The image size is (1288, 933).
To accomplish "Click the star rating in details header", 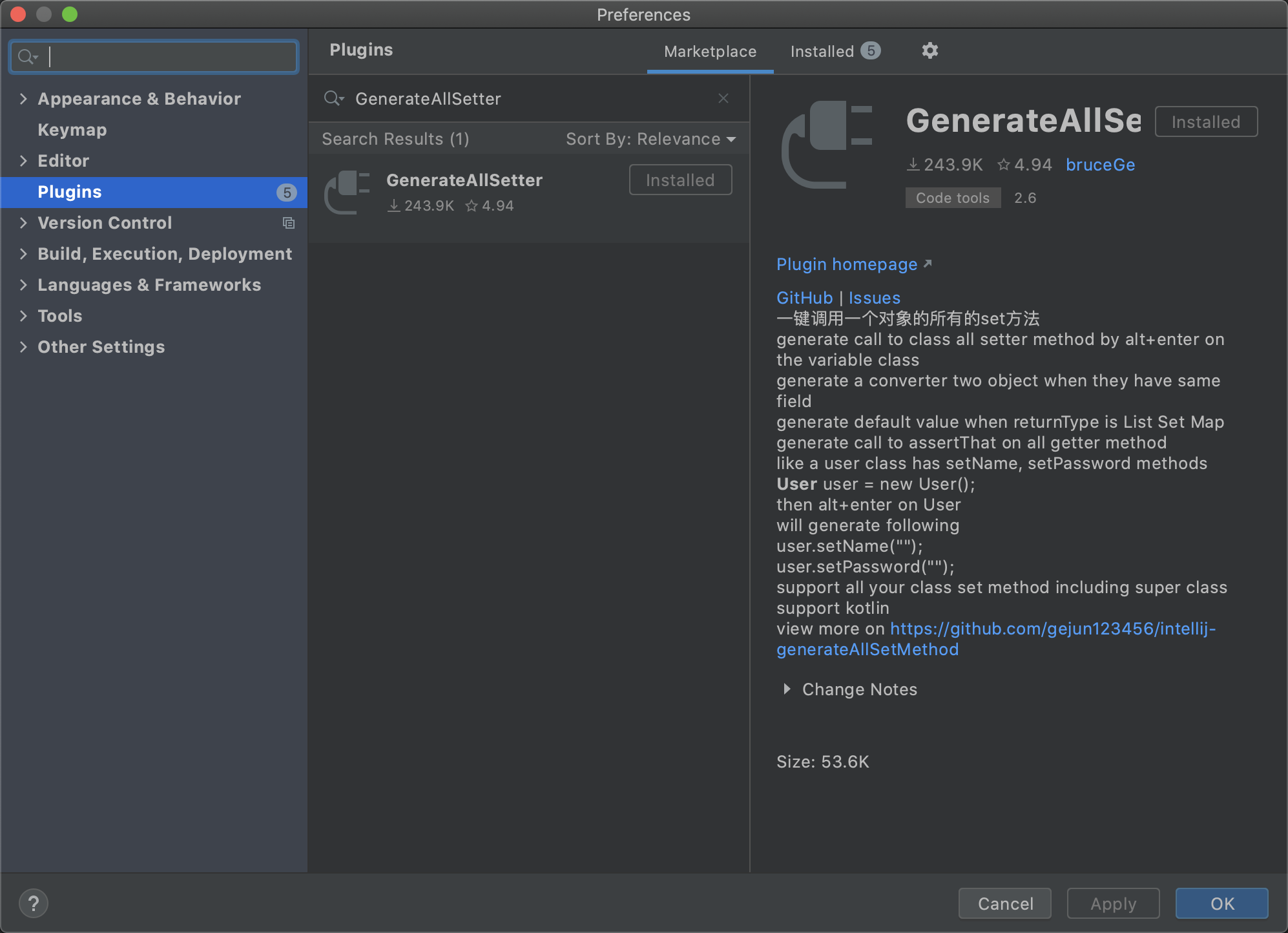I will point(1024,165).
